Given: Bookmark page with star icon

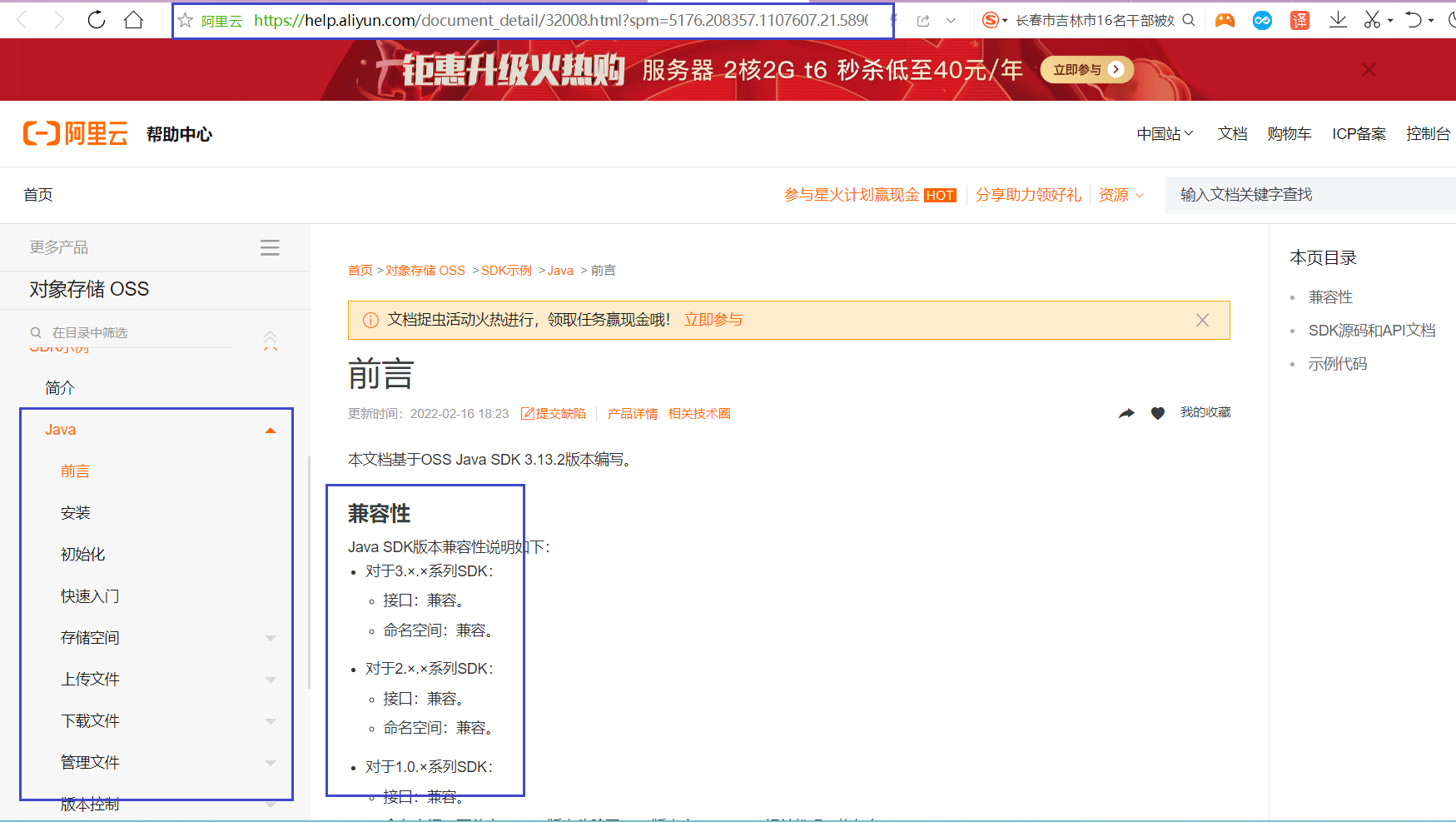Looking at the screenshot, I should coord(186,20).
